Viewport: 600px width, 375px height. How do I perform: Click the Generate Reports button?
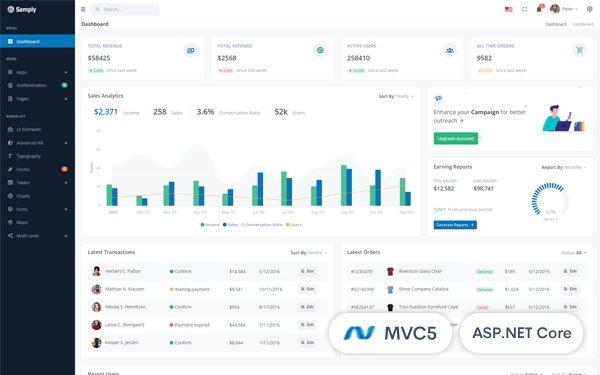455,225
